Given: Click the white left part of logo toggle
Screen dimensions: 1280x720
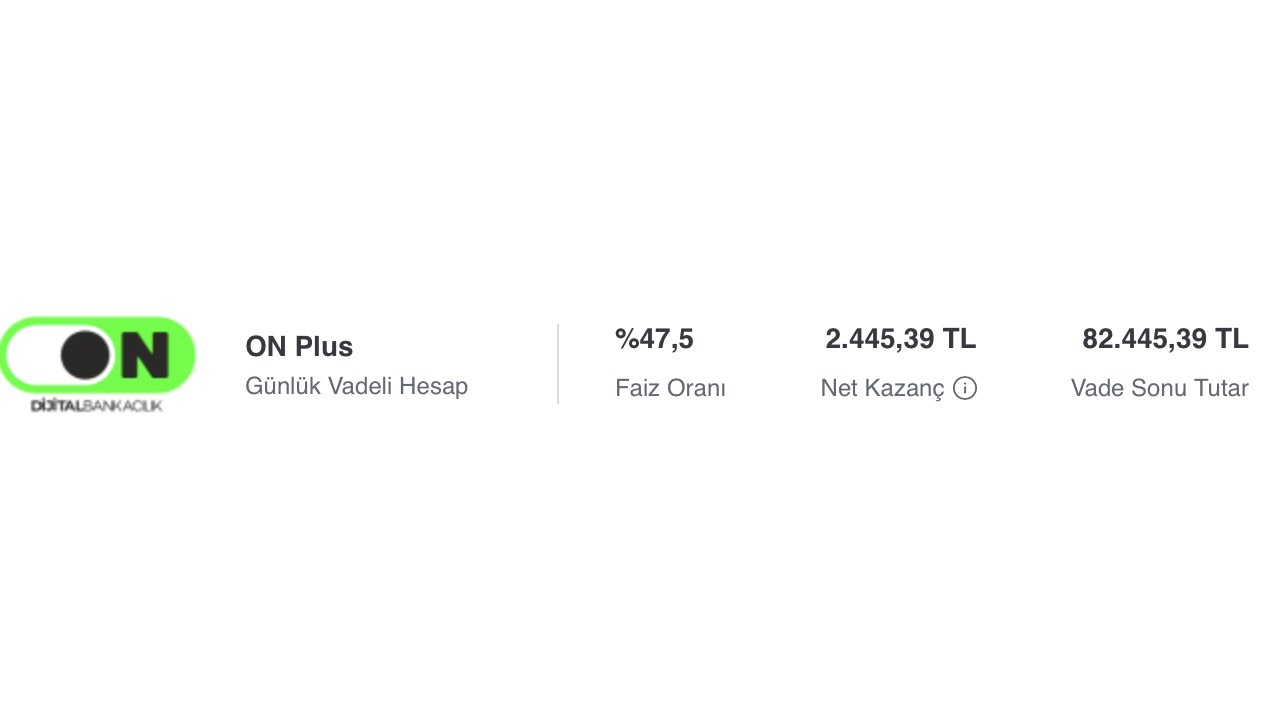Looking at the screenshot, I should click(32, 355).
